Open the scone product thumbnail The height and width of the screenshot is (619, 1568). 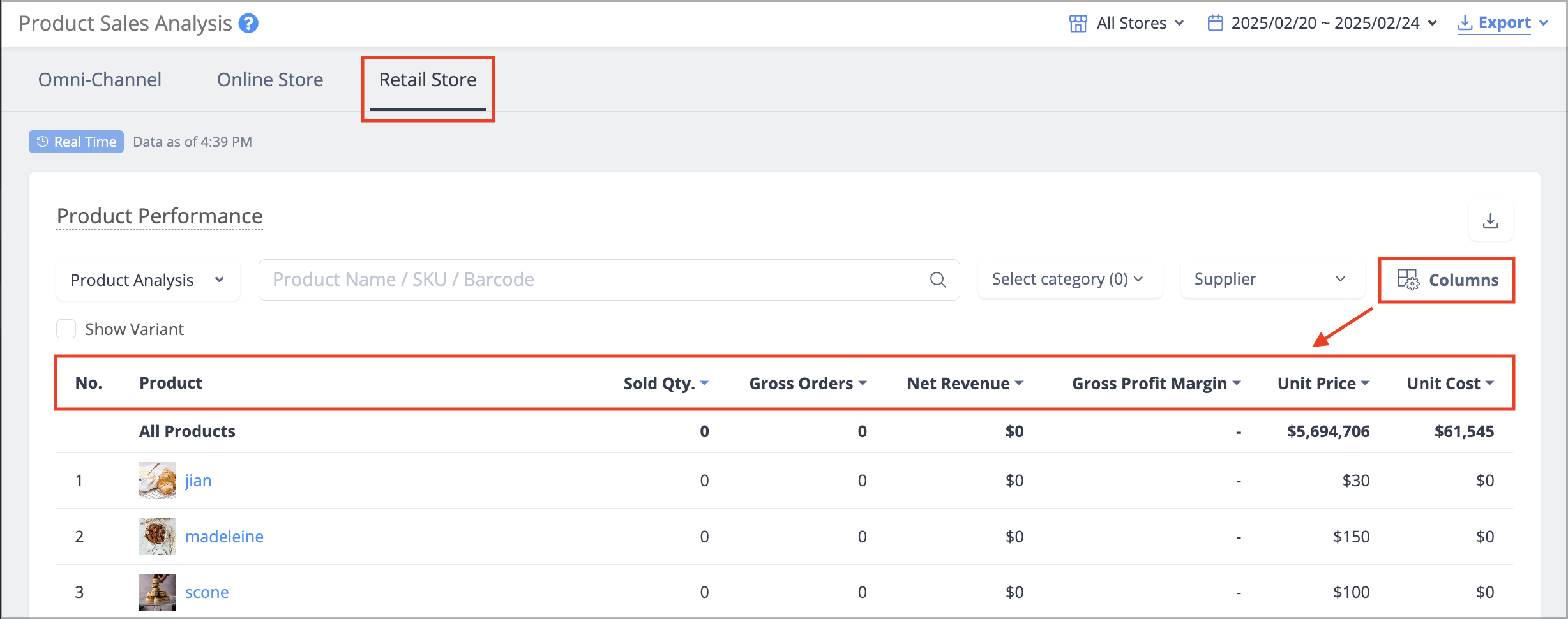[158, 592]
